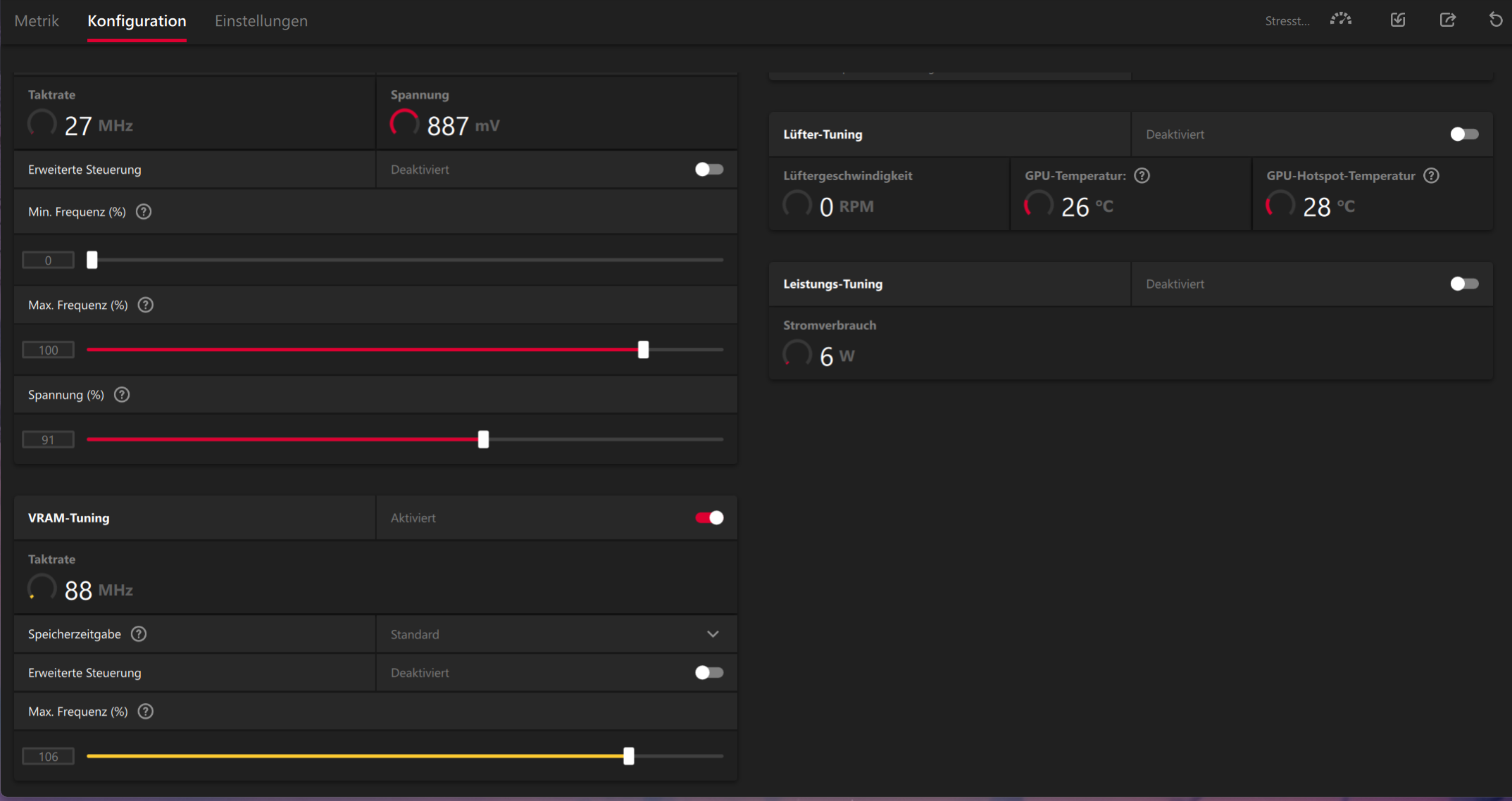Disable the VRAM-Tuning toggle
Screen dimensions: 1512x801
point(709,518)
